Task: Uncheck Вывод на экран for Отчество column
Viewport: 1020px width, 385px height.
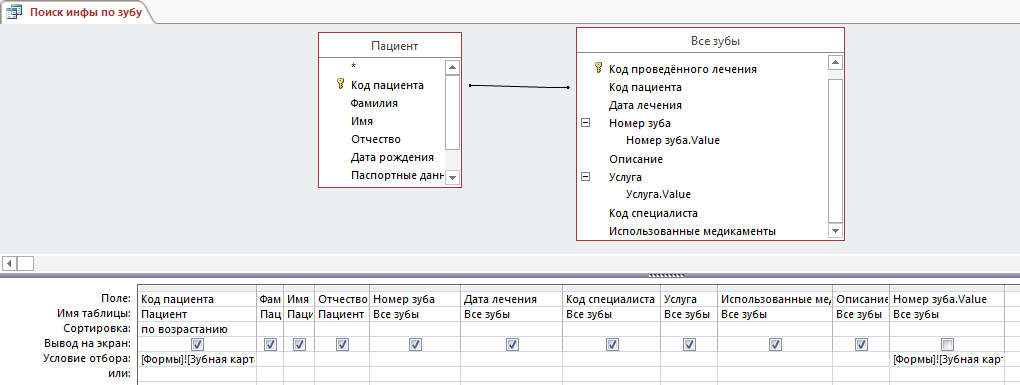Action: click(342, 344)
